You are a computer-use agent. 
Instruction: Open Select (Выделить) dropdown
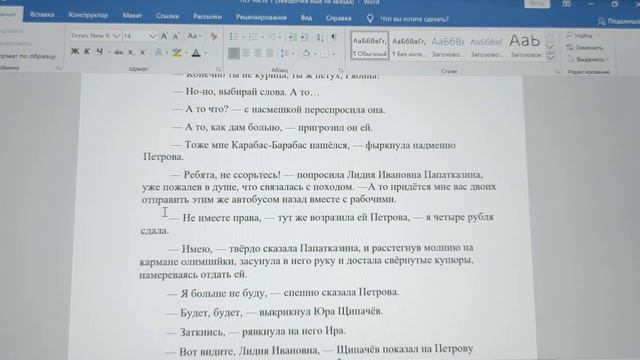point(588,60)
